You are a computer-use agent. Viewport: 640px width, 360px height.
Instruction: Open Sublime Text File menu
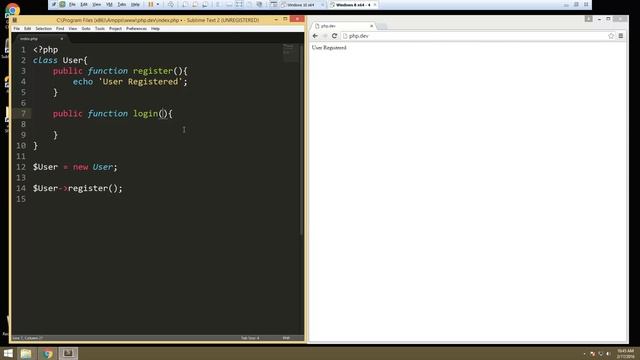tap(17, 29)
